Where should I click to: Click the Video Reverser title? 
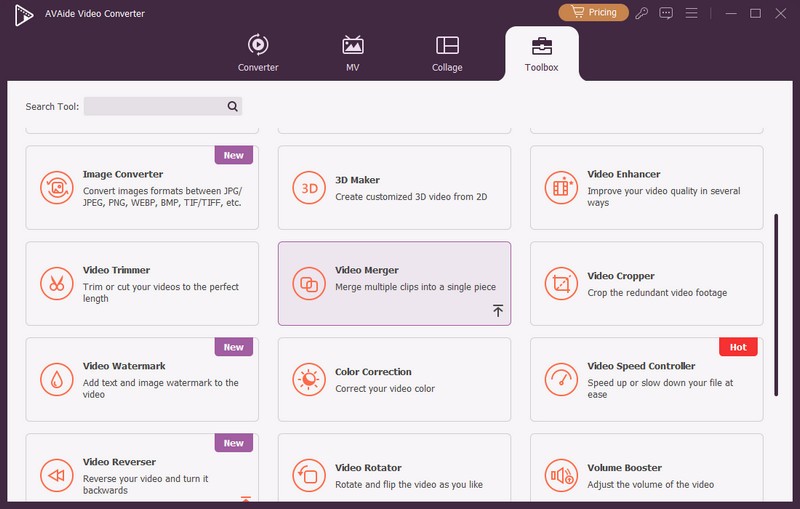119,462
